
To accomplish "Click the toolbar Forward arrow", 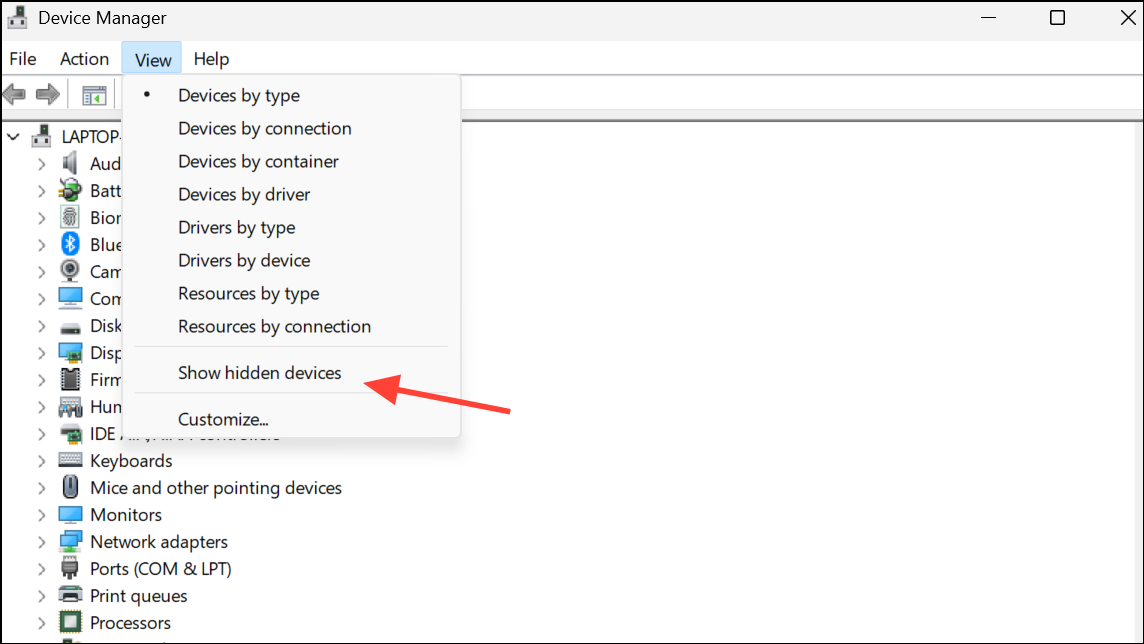I will pos(47,95).
